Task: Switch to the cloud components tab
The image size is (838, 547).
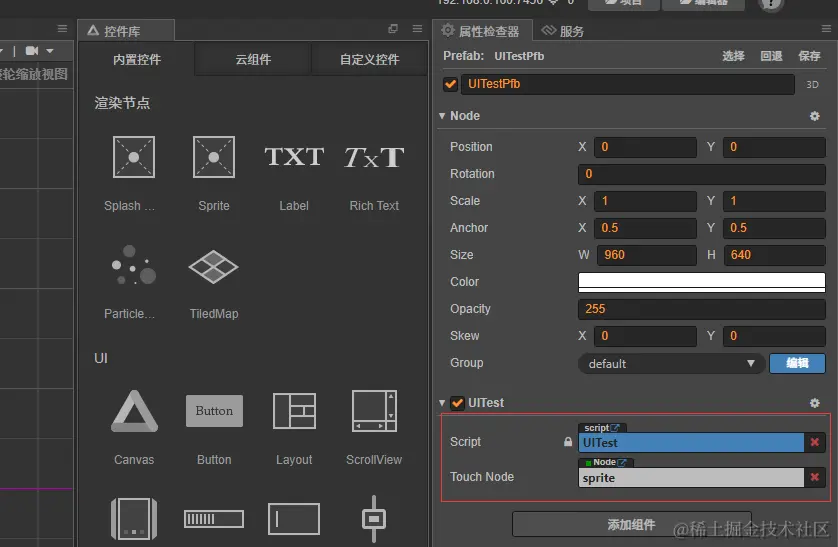Action: click(253, 59)
